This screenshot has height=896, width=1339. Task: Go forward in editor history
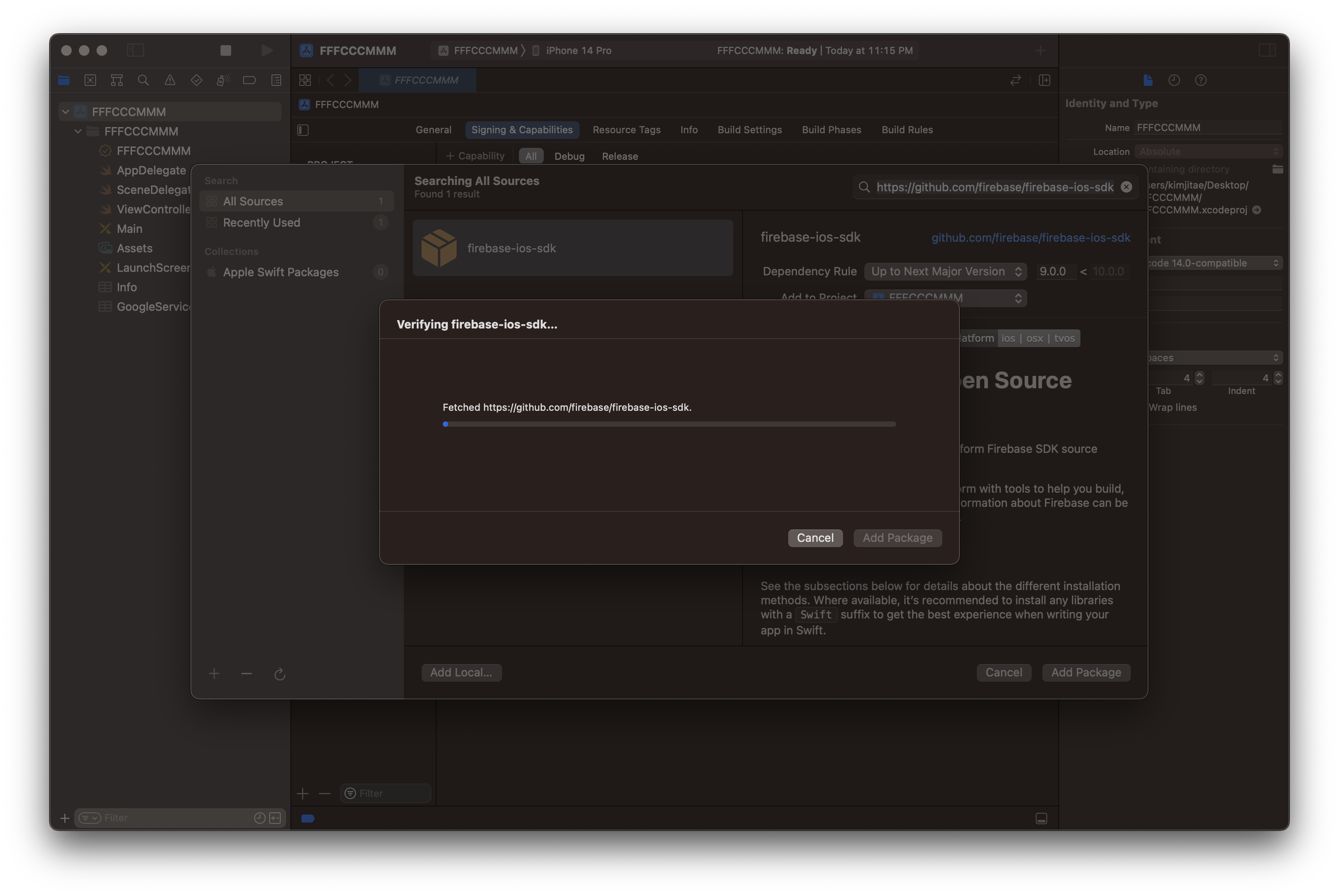click(x=348, y=80)
